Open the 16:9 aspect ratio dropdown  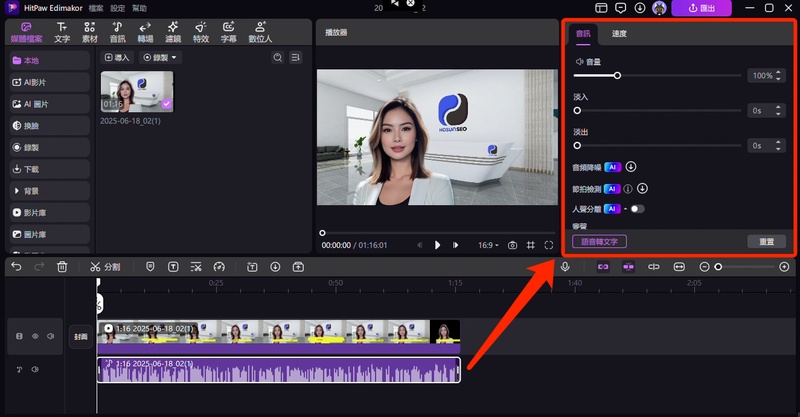[487, 245]
